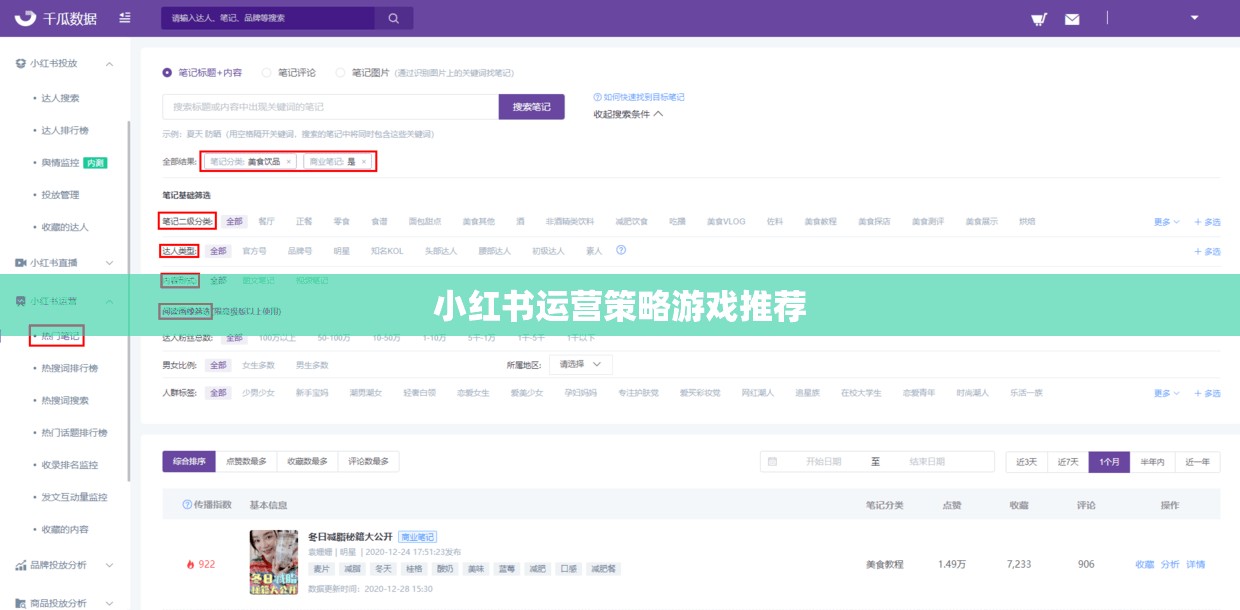Click 收藏 action for 冬日减脂秘籍大公开
Image resolution: width=1240 pixels, height=610 pixels.
[1145, 564]
